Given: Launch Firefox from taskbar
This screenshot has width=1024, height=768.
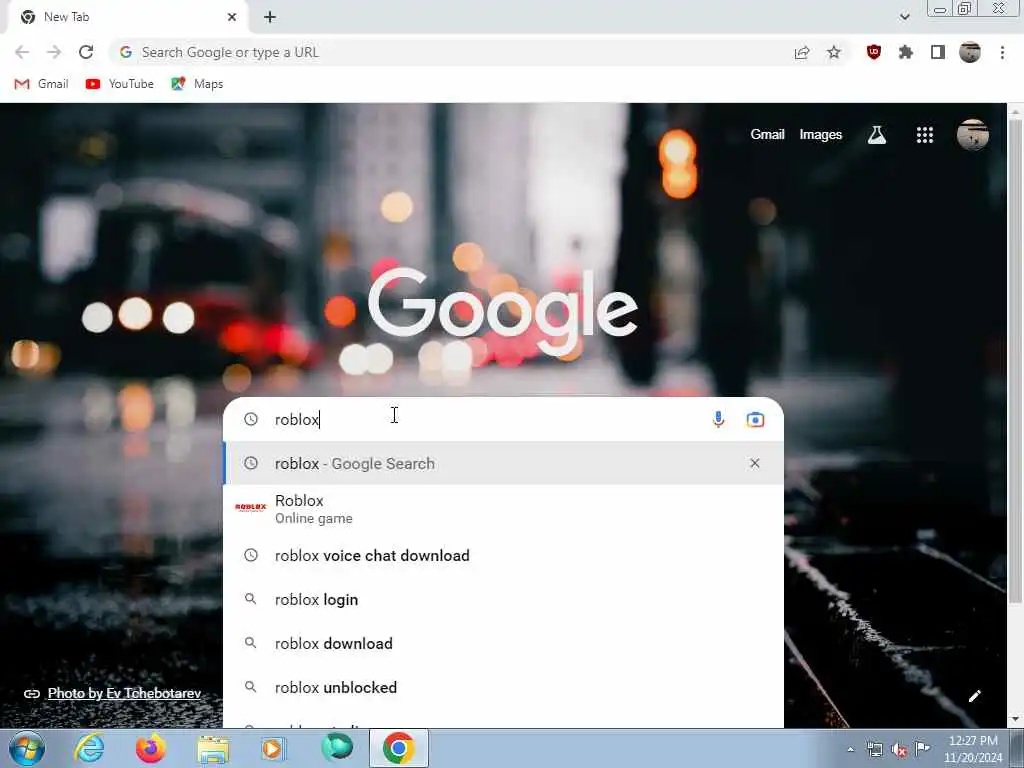Looking at the screenshot, I should pyautogui.click(x=150, y=748).
